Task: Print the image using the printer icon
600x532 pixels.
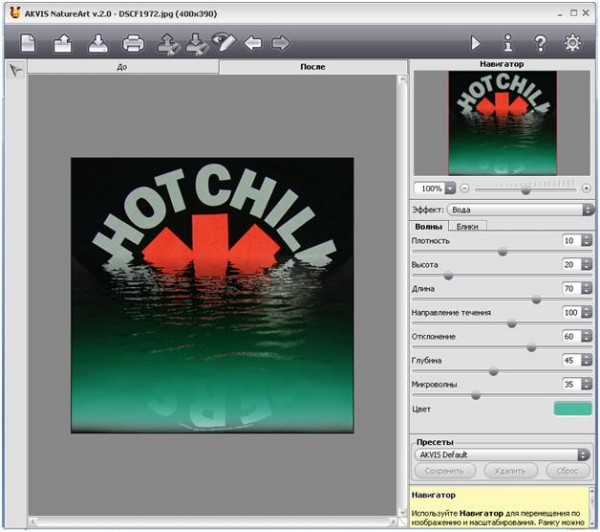Action: (x=133, y=43)
